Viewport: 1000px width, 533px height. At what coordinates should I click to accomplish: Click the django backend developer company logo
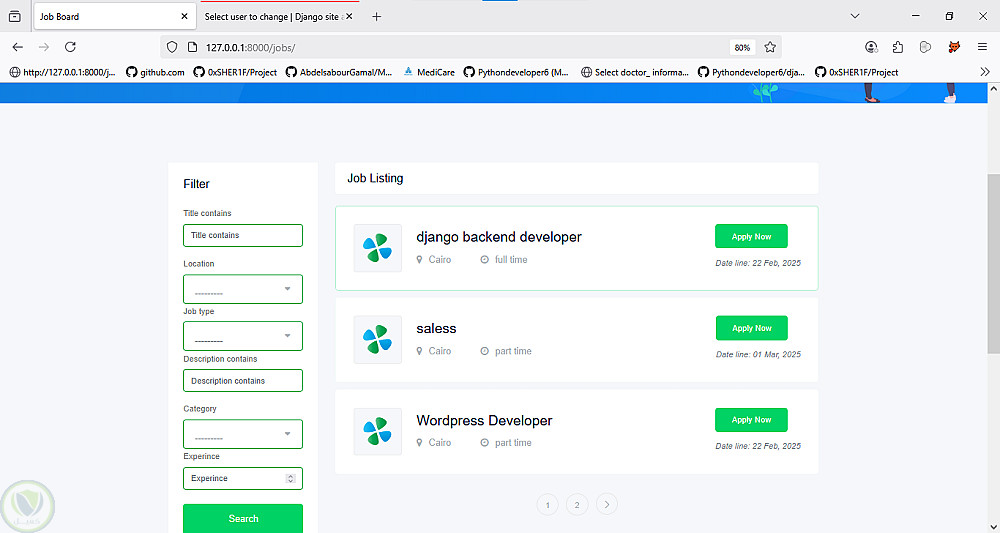(x=378, y=248)
